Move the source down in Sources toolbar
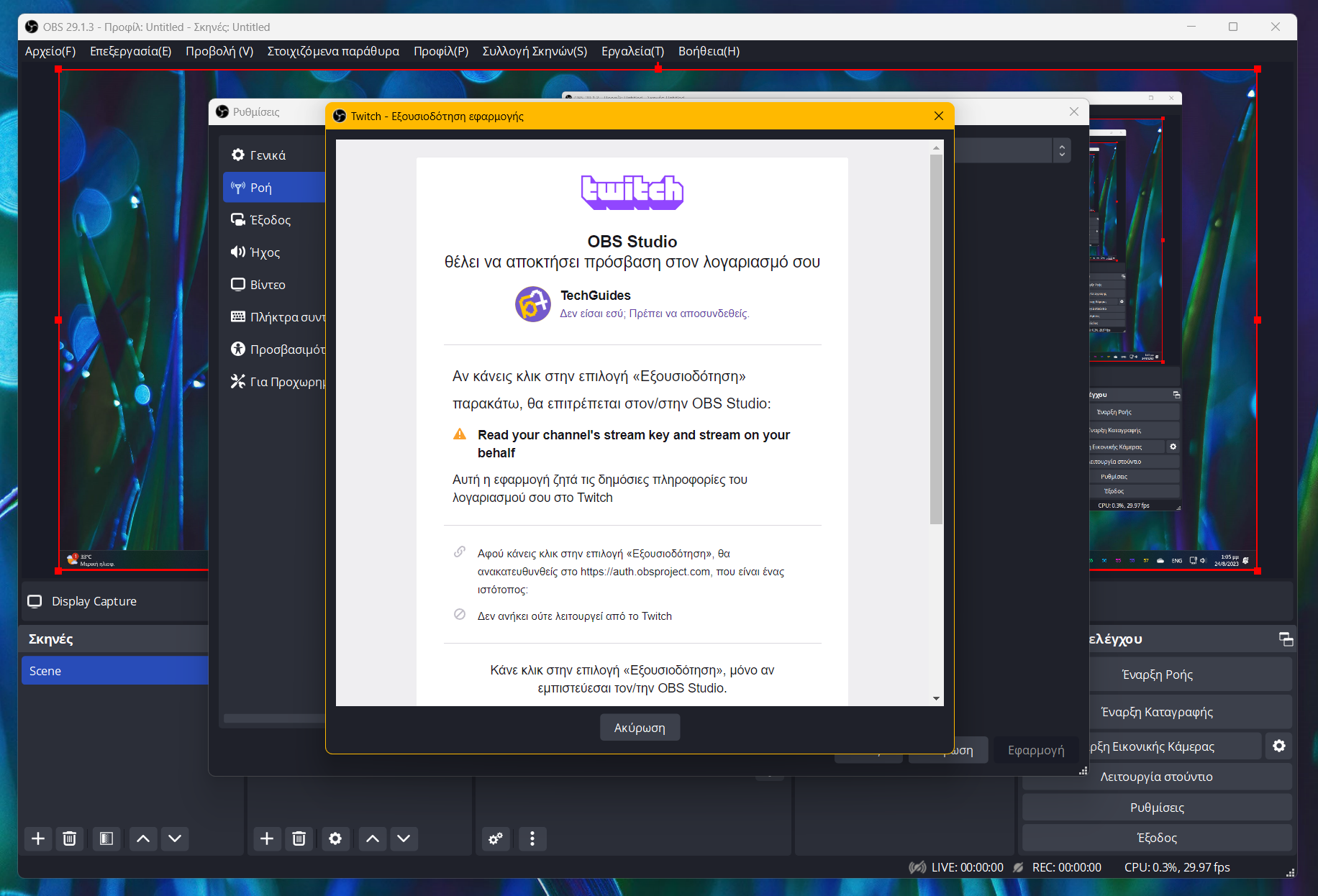Screen dimensions: 1318x896 tap(404, 838)
